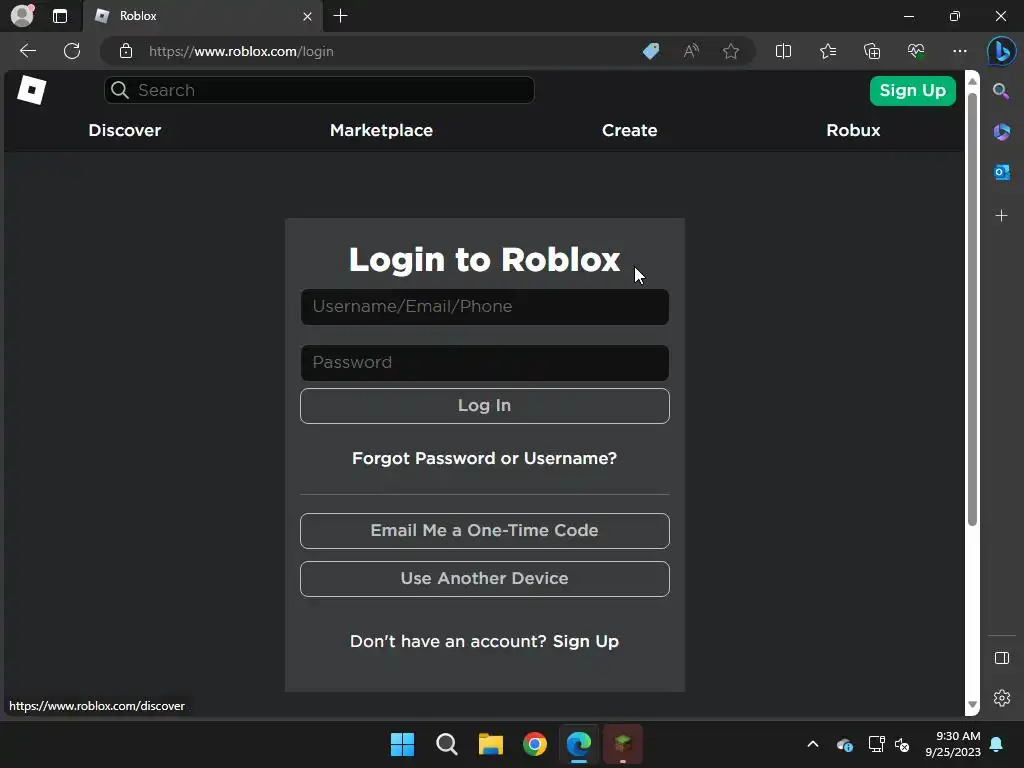The width and height of the screenshot is (1024, 768).
Task: Open the muted volume tray icon
Action: (902, 744)
